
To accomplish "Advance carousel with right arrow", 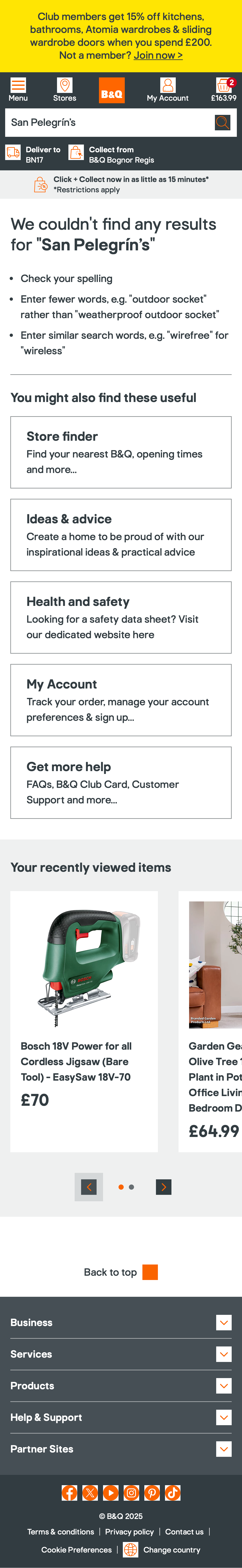I will click(x=163, y=1187).
